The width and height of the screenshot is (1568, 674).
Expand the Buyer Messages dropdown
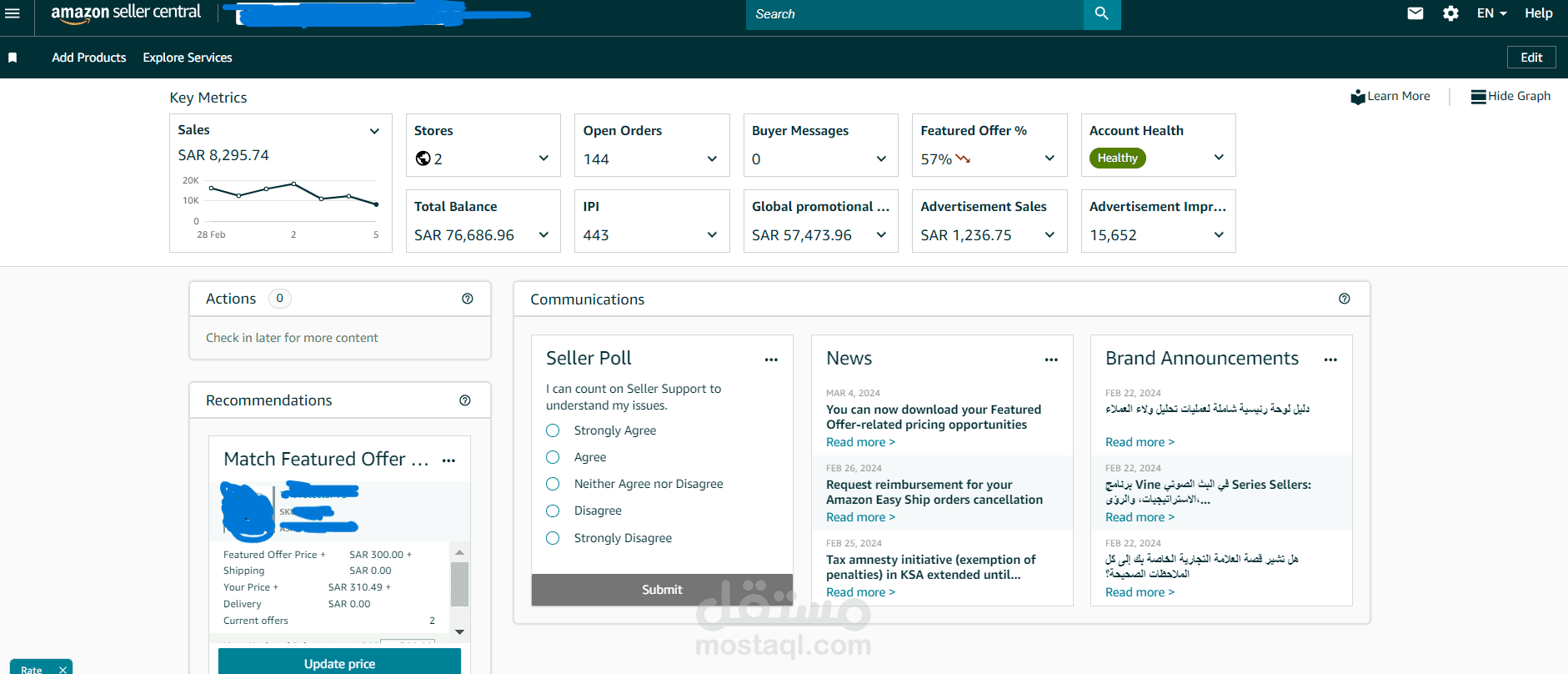tap(881, 158)
